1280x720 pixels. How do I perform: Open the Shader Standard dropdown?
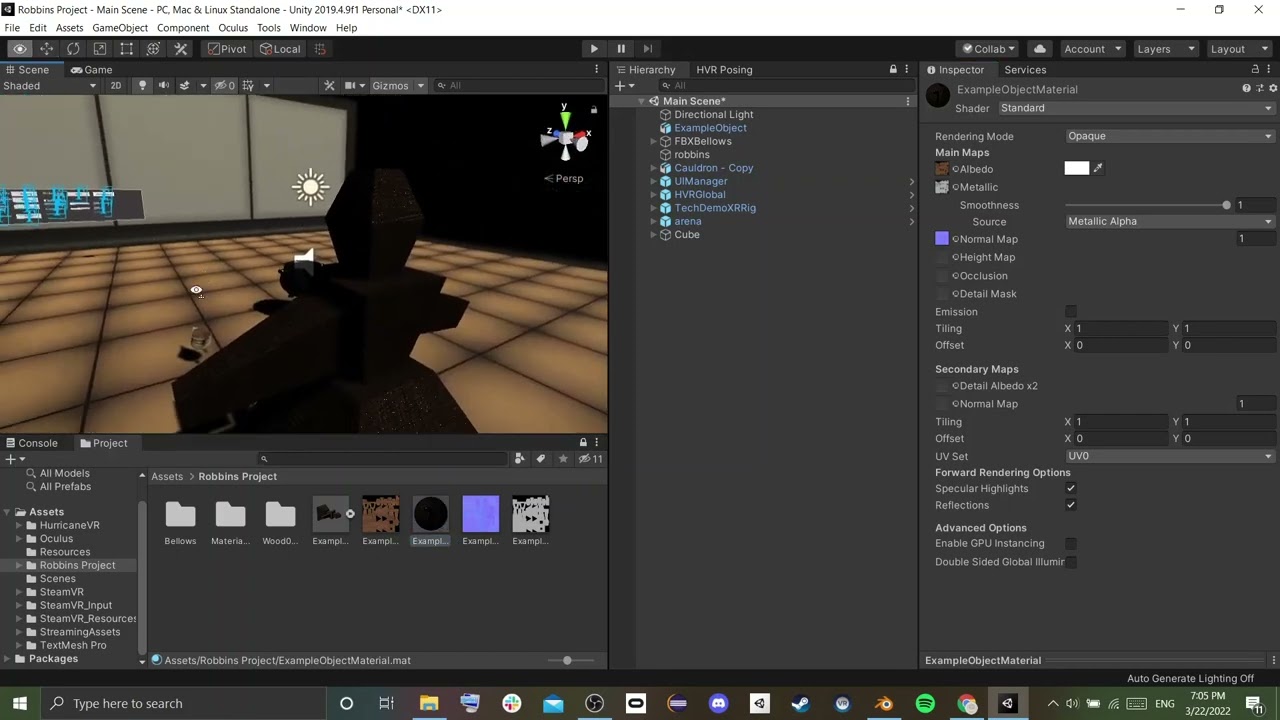tap(1136, 108)
